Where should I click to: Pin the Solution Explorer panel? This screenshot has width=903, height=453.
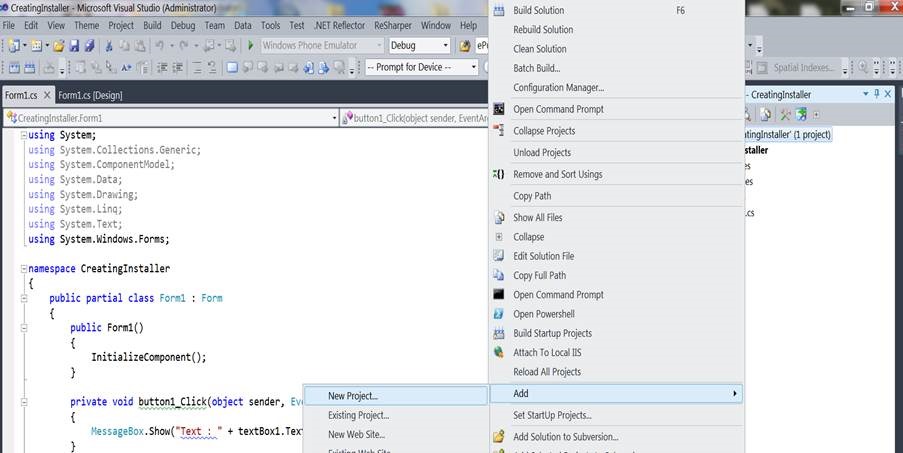click(877, 94)
